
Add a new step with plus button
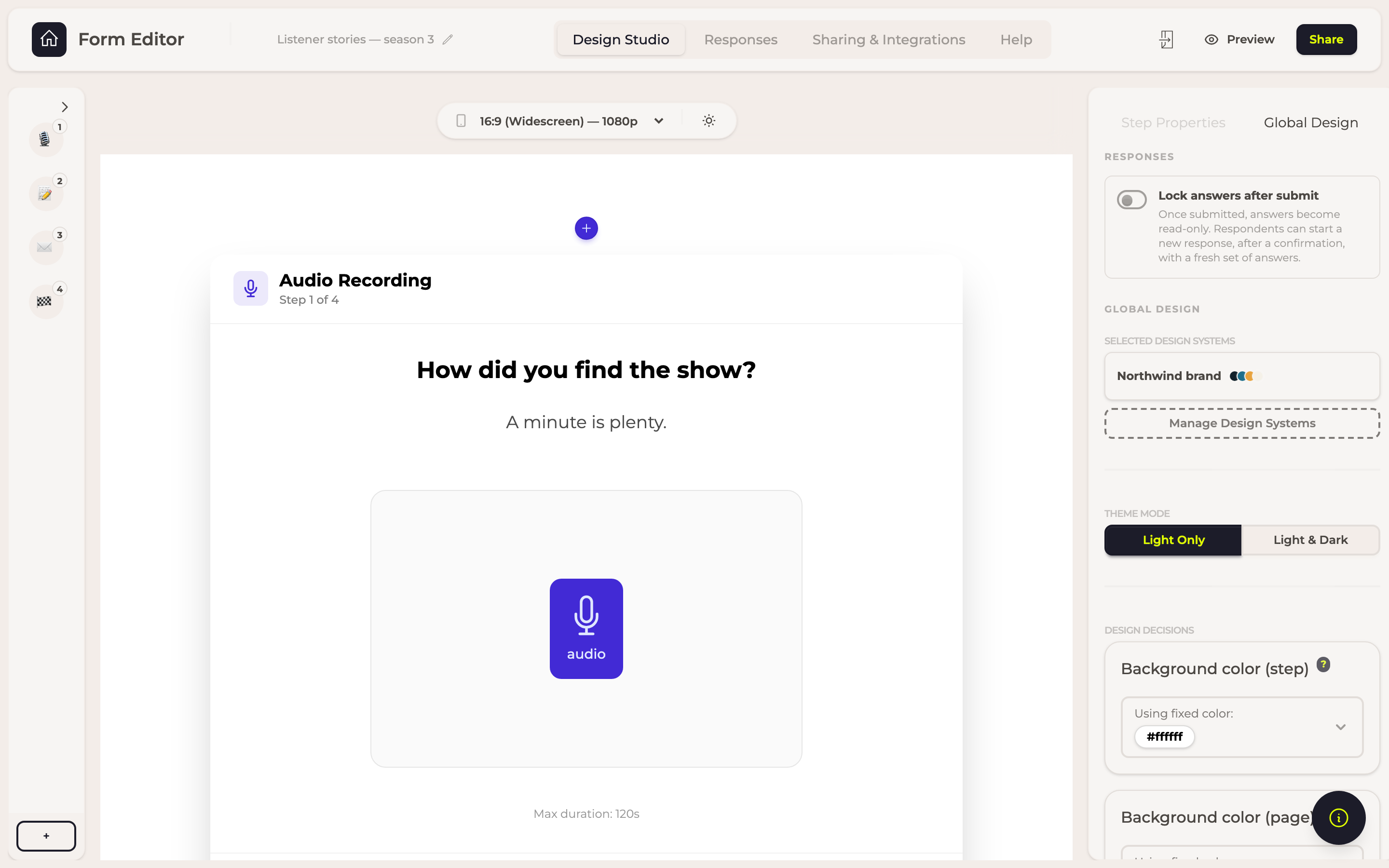46,836
